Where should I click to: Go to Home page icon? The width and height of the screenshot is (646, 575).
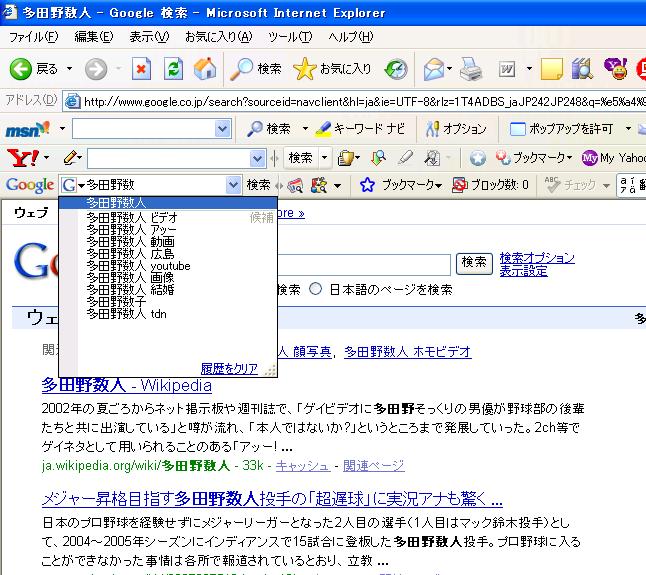(205, 68)
